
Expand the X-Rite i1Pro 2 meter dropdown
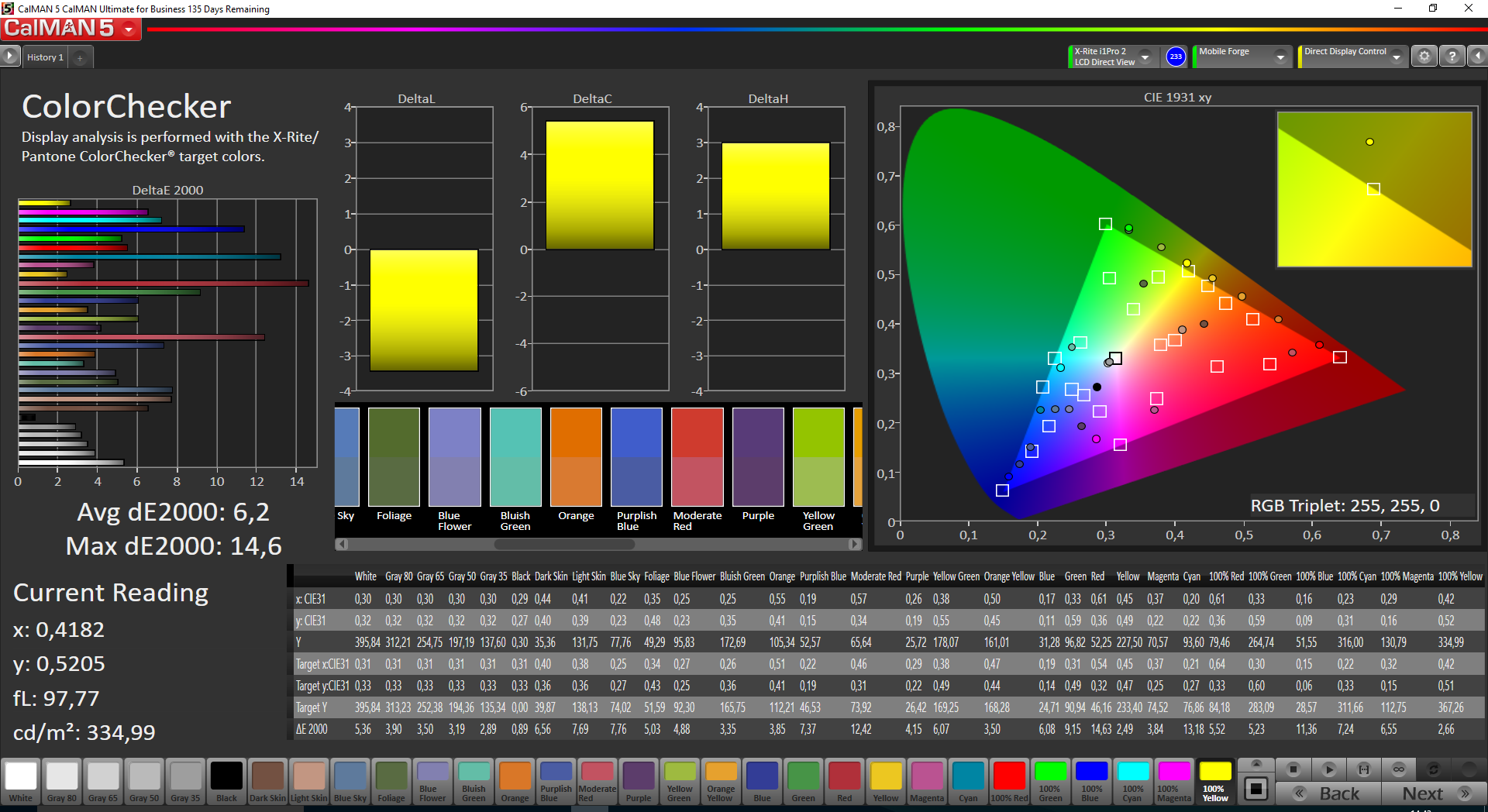point(1145,57)
